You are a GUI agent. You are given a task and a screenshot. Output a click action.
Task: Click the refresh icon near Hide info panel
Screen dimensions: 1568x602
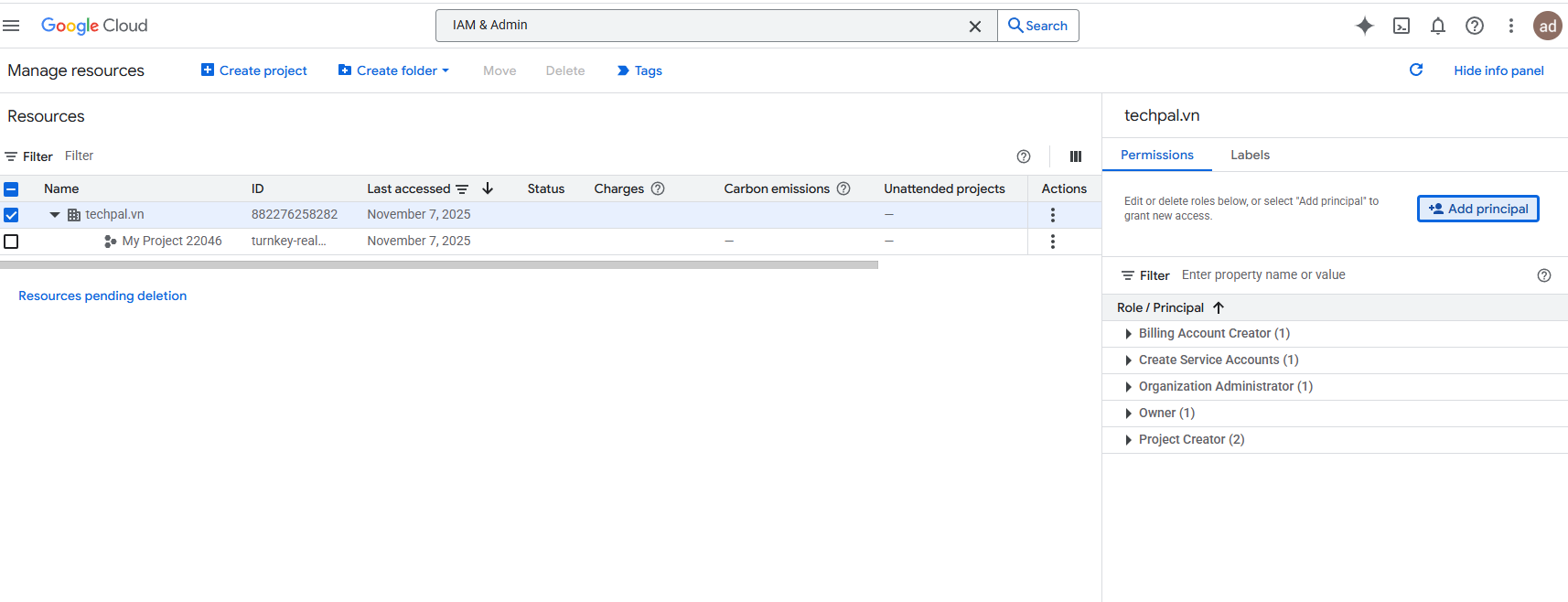coord(1415,70)
